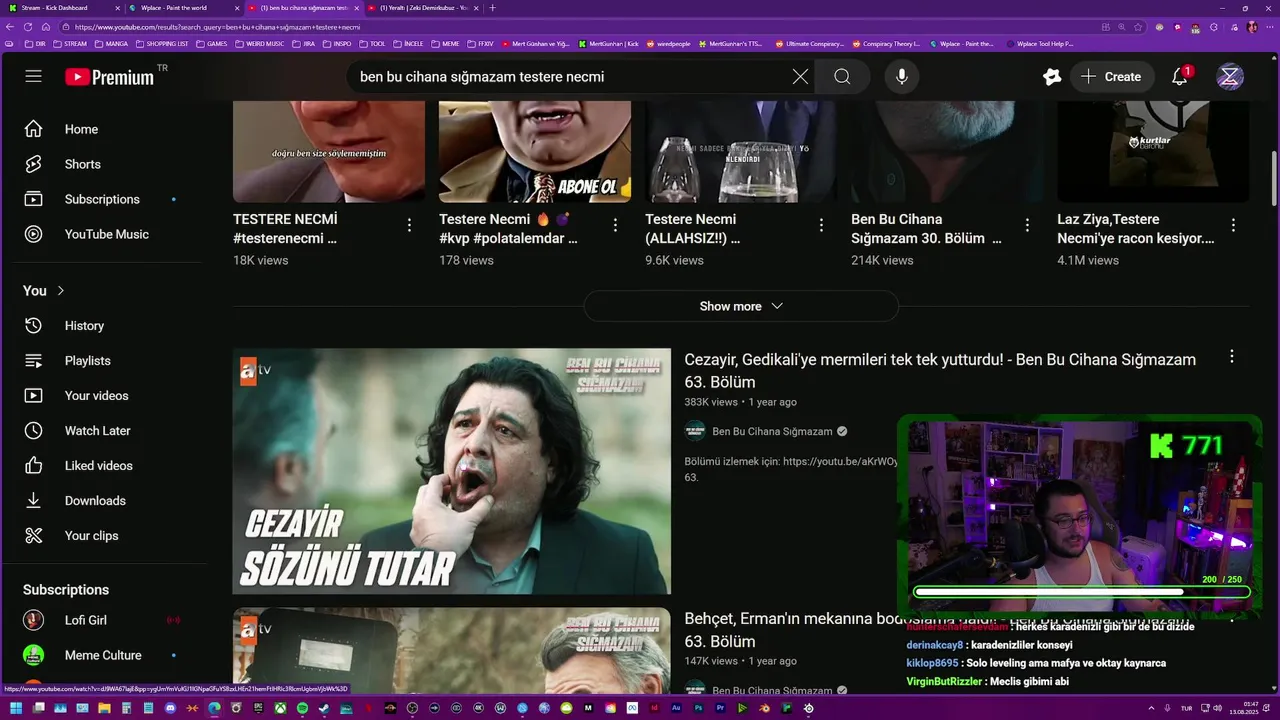The width and height of the screenshot is (1280, 720).
Task: Open options for Ben Bu Cihana 30. Bölüm short
Action: (x=1027, y=225)
